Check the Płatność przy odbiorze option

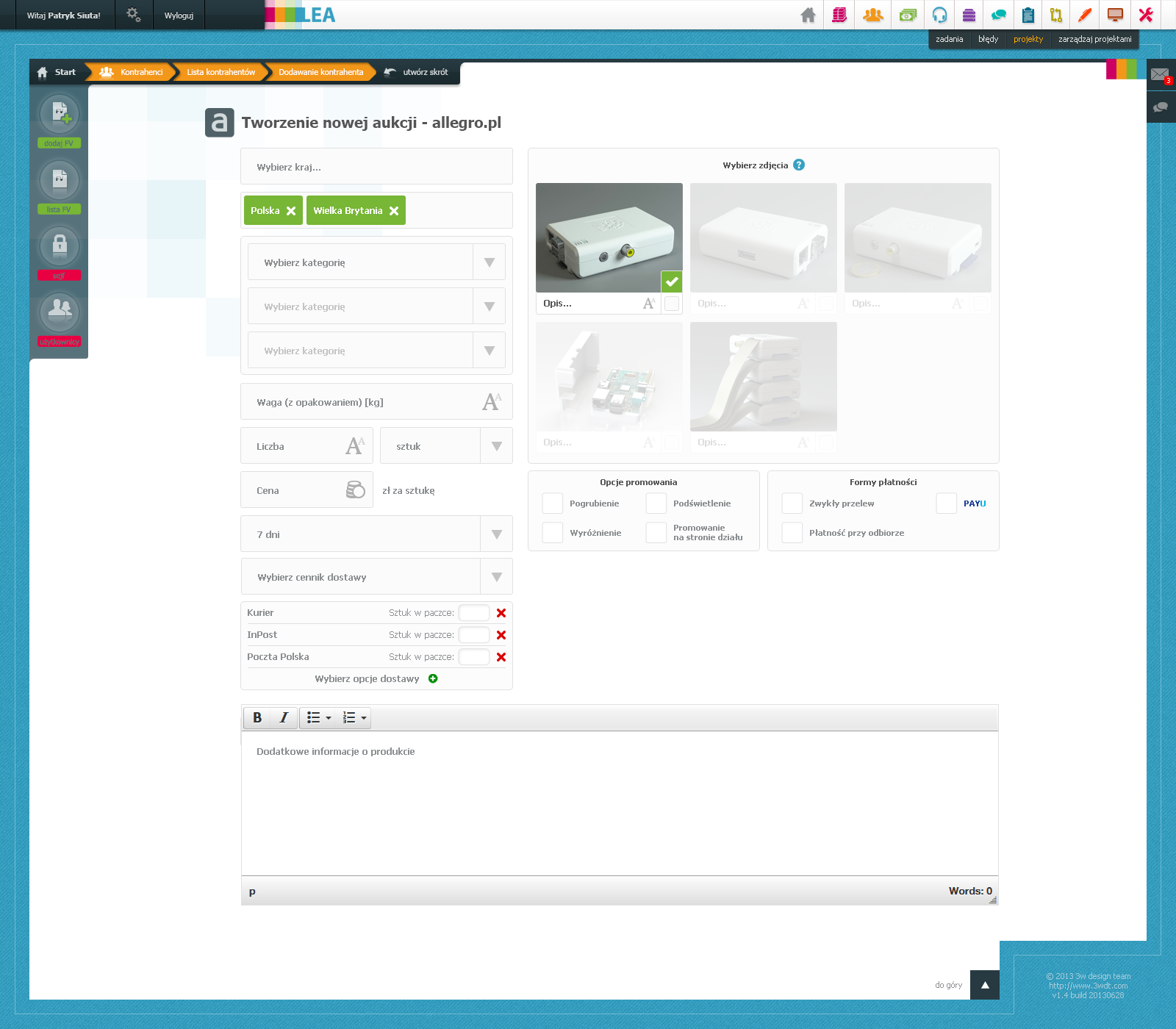(x=792, y=533)
